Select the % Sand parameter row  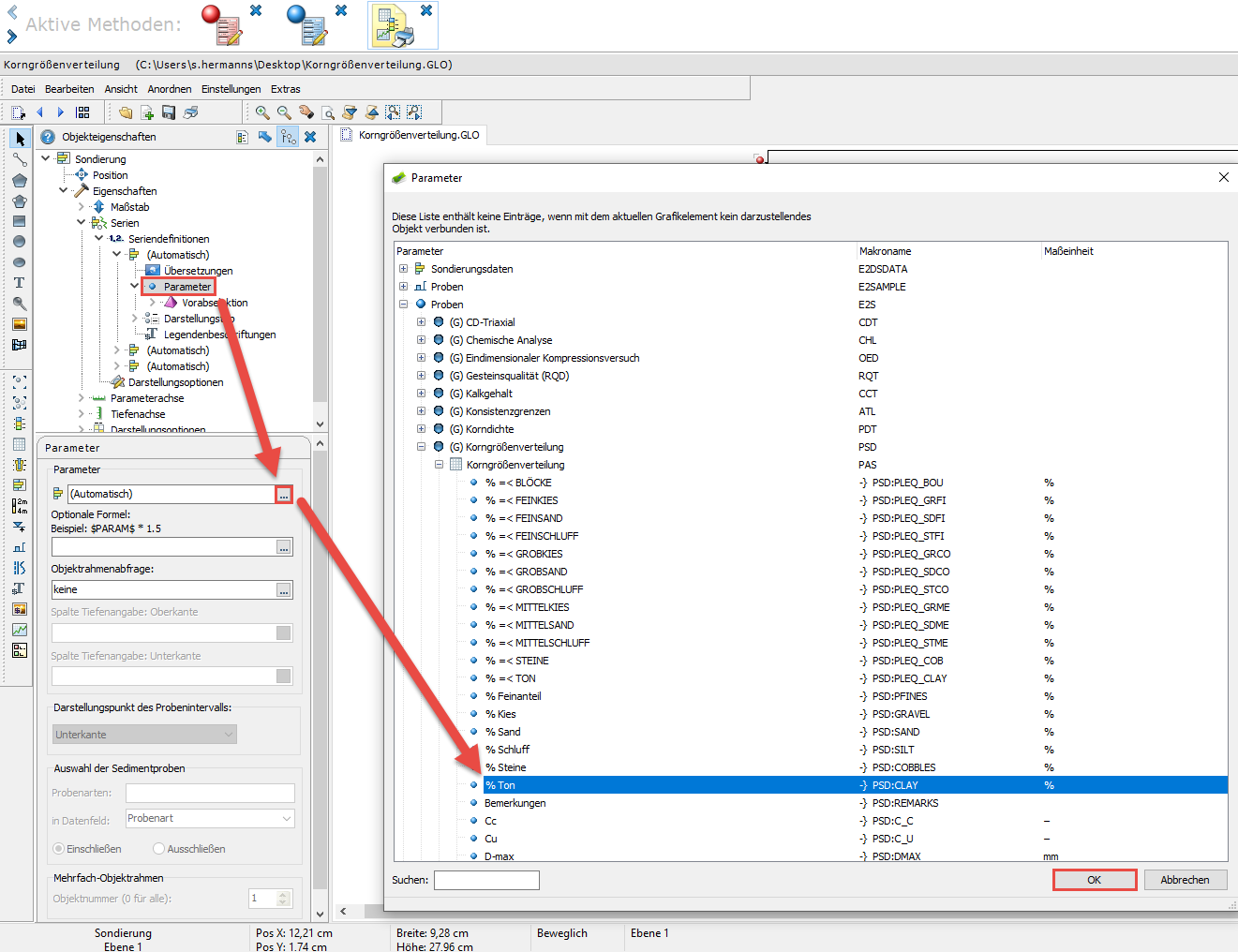855,732
